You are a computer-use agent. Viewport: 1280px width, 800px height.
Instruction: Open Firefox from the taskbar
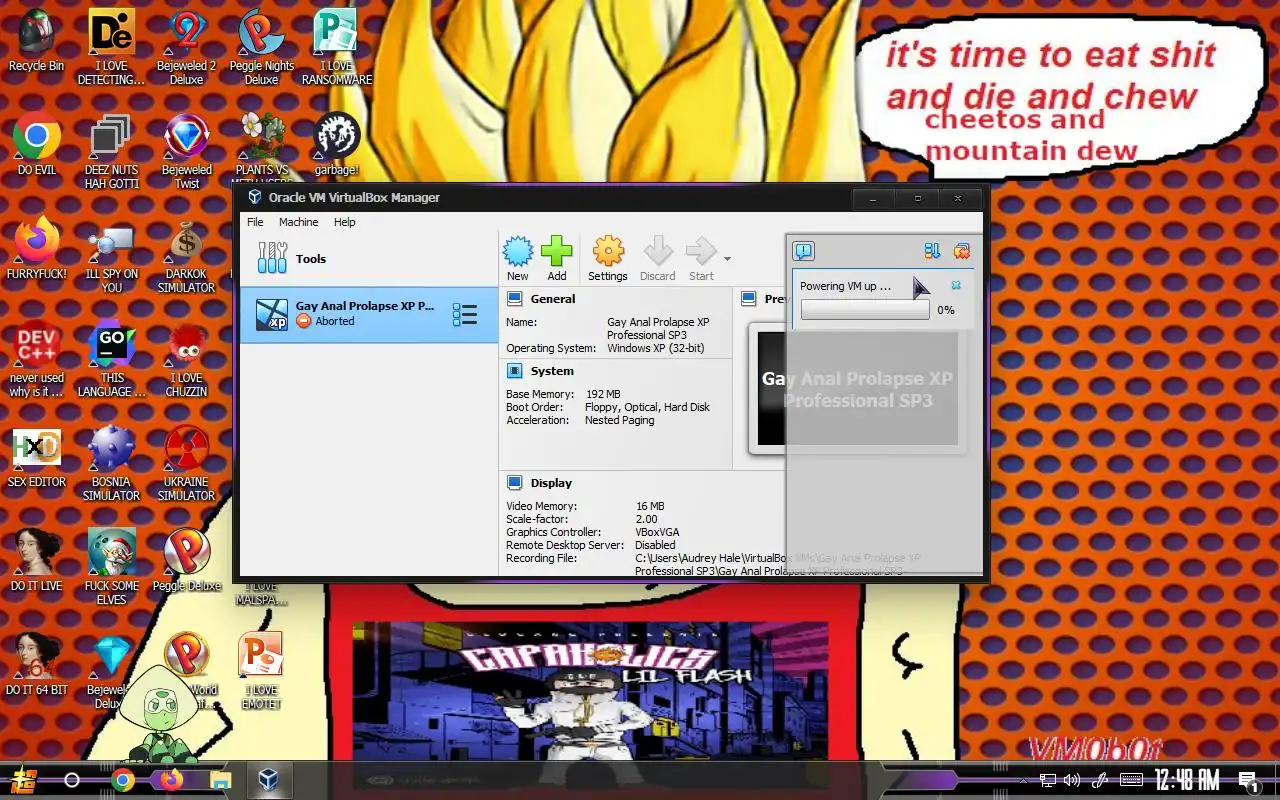coord(171,780)
